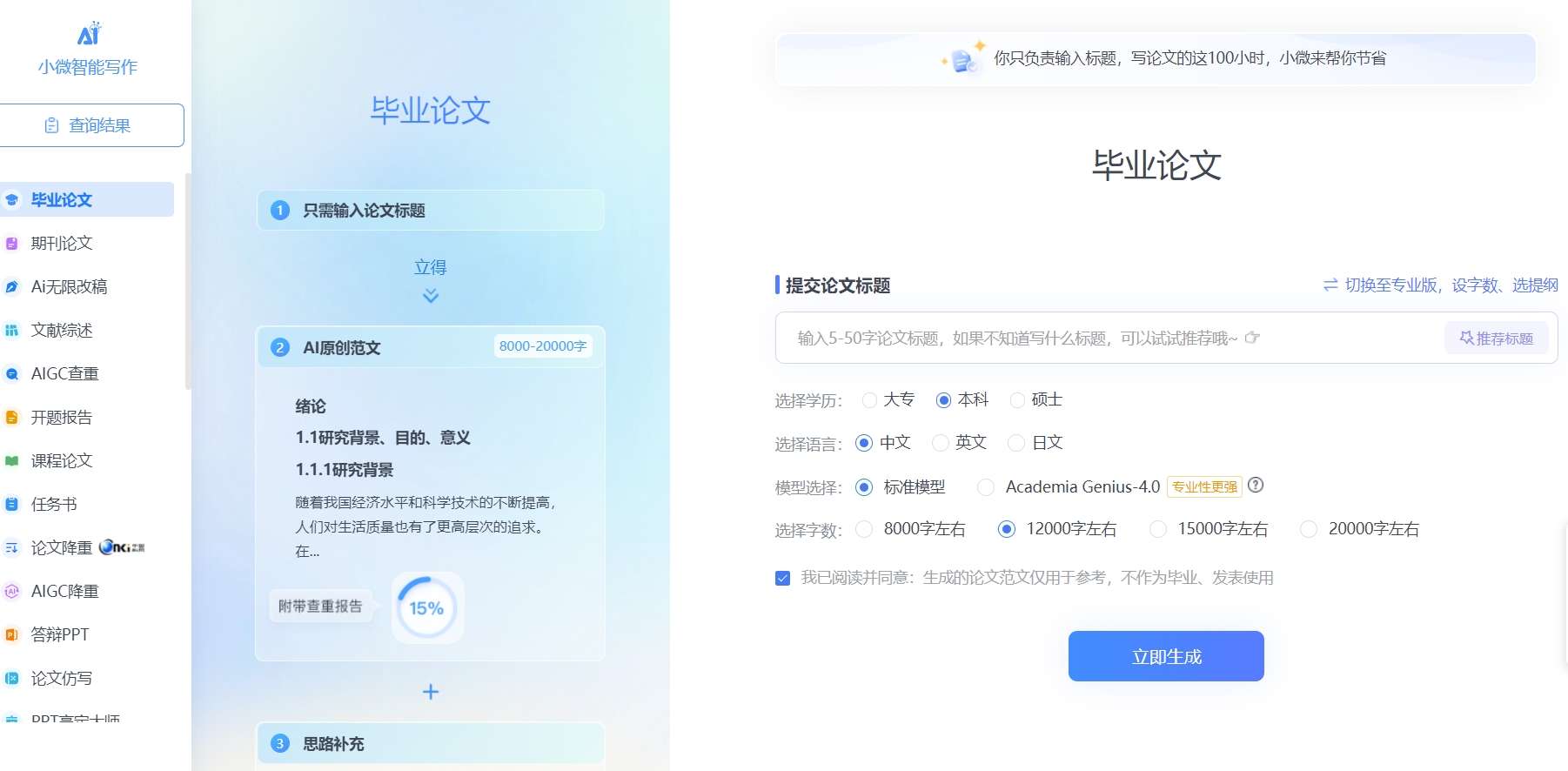
Task: Click the 小微智能写作 AI logo
Action: [x=89, y=34]
